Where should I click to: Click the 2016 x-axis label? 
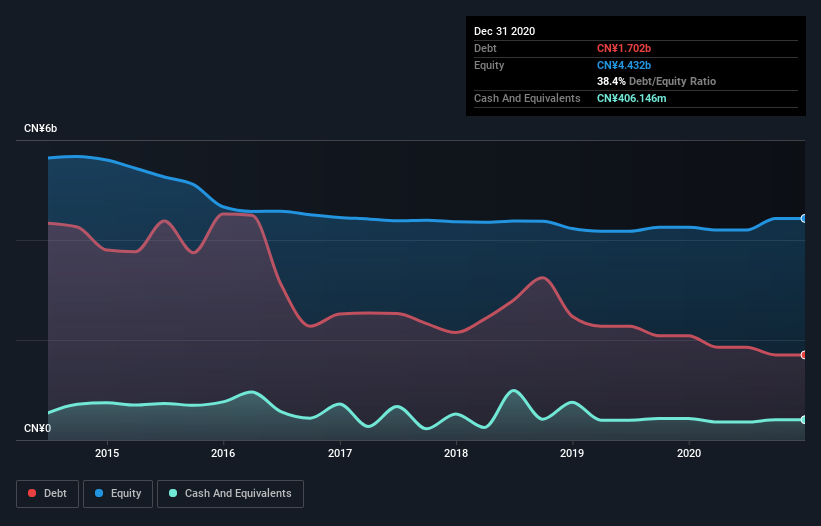(x=223, y=453)
